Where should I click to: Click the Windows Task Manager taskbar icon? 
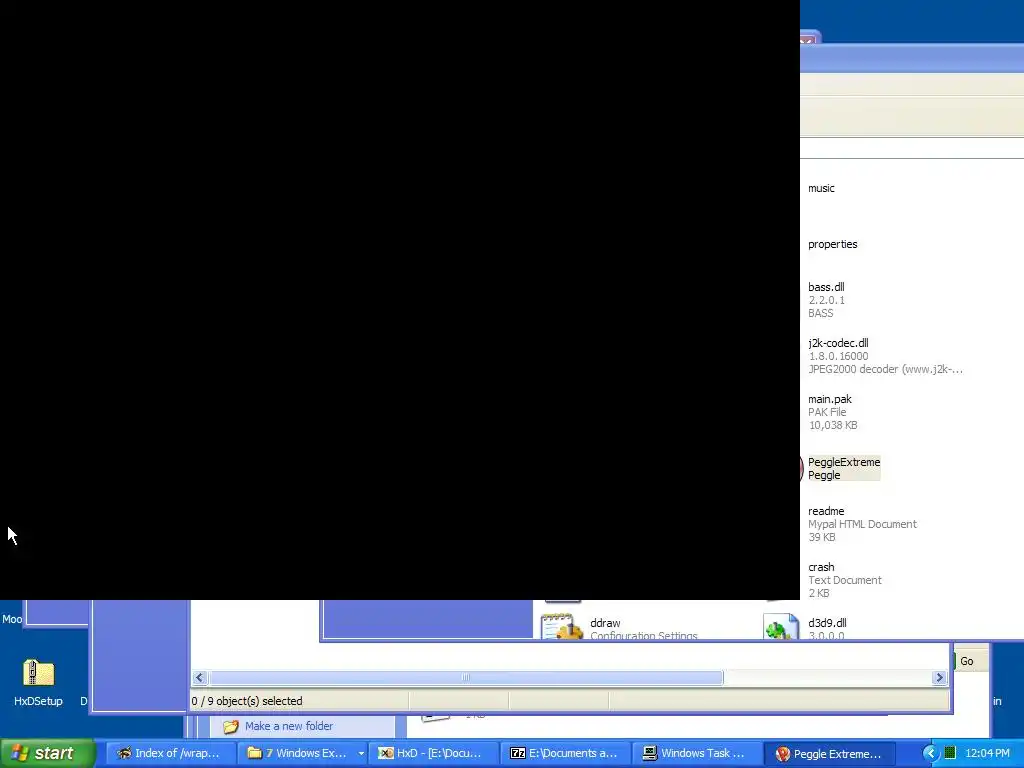click(650, 753)
